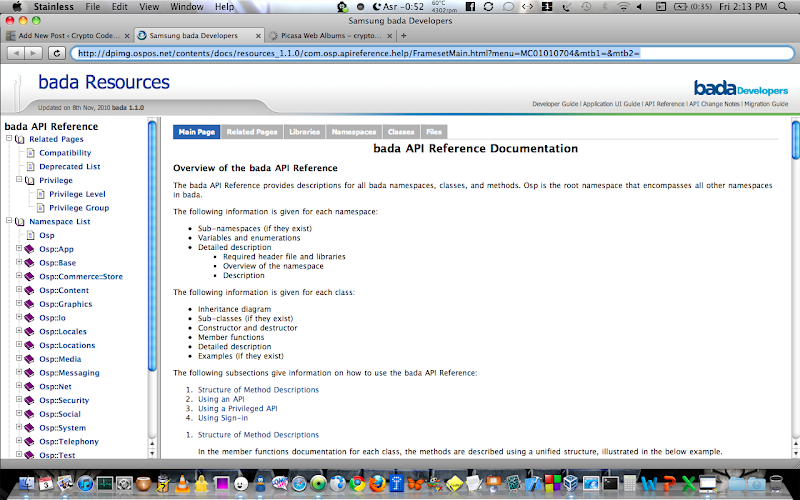The height and width of the screenshot is (500, 800).
Task: Open the Xcode icon in the Dock
Action: (x=532, y=483)
